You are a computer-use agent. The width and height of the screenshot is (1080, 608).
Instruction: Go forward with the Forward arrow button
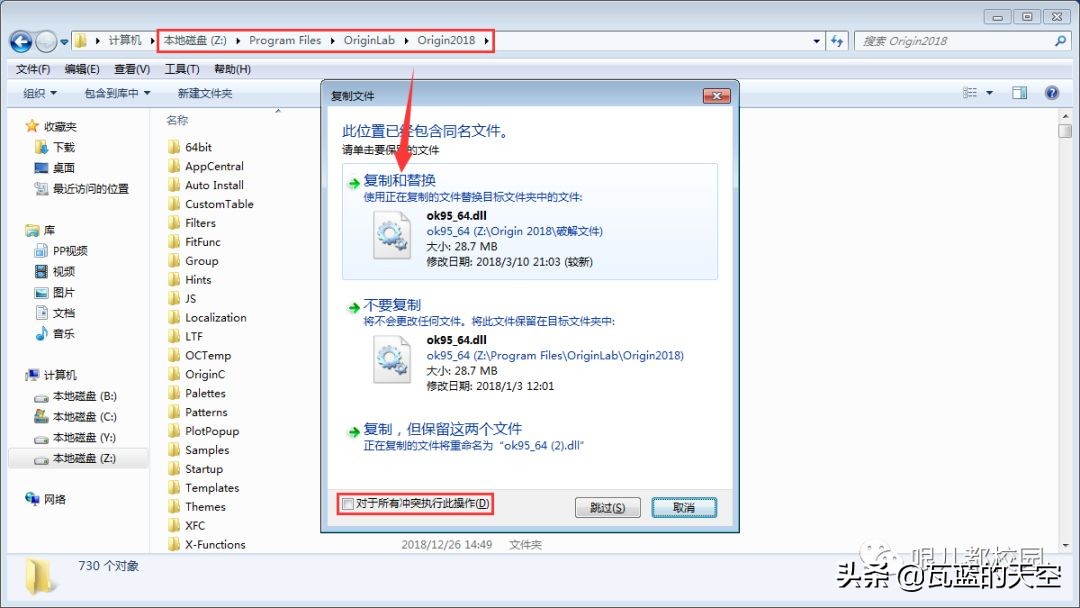click(45, 41)
